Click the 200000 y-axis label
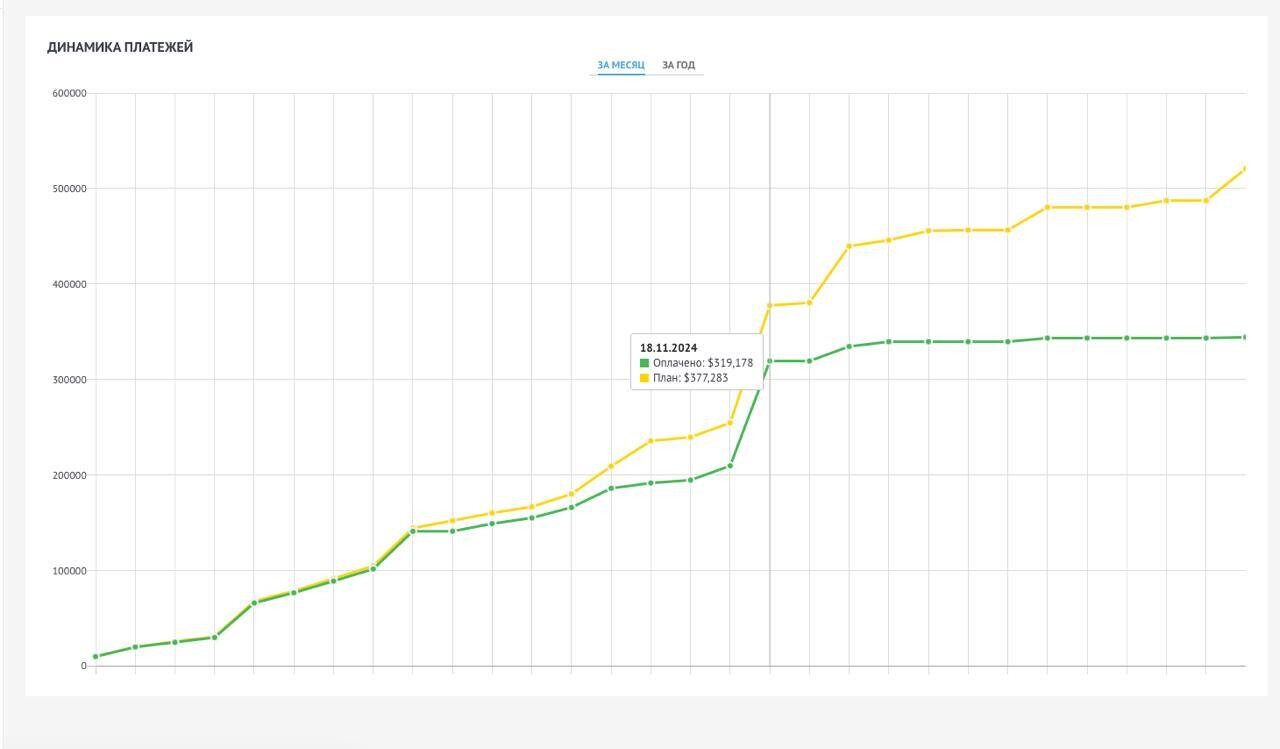The height and width of the screenshot is (749, 1280). coord(69,475)
